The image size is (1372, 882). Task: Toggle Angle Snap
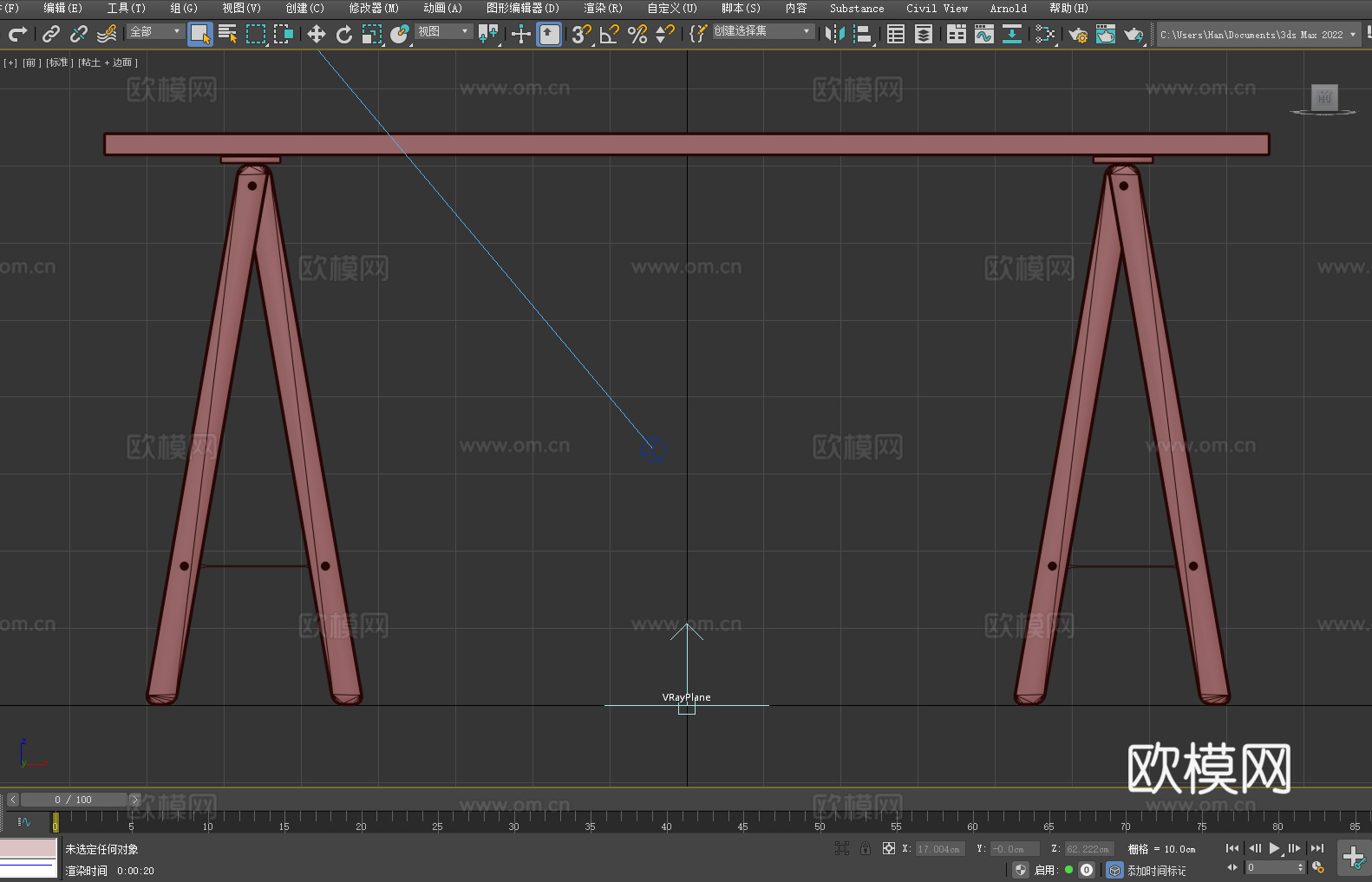(610, 34)
